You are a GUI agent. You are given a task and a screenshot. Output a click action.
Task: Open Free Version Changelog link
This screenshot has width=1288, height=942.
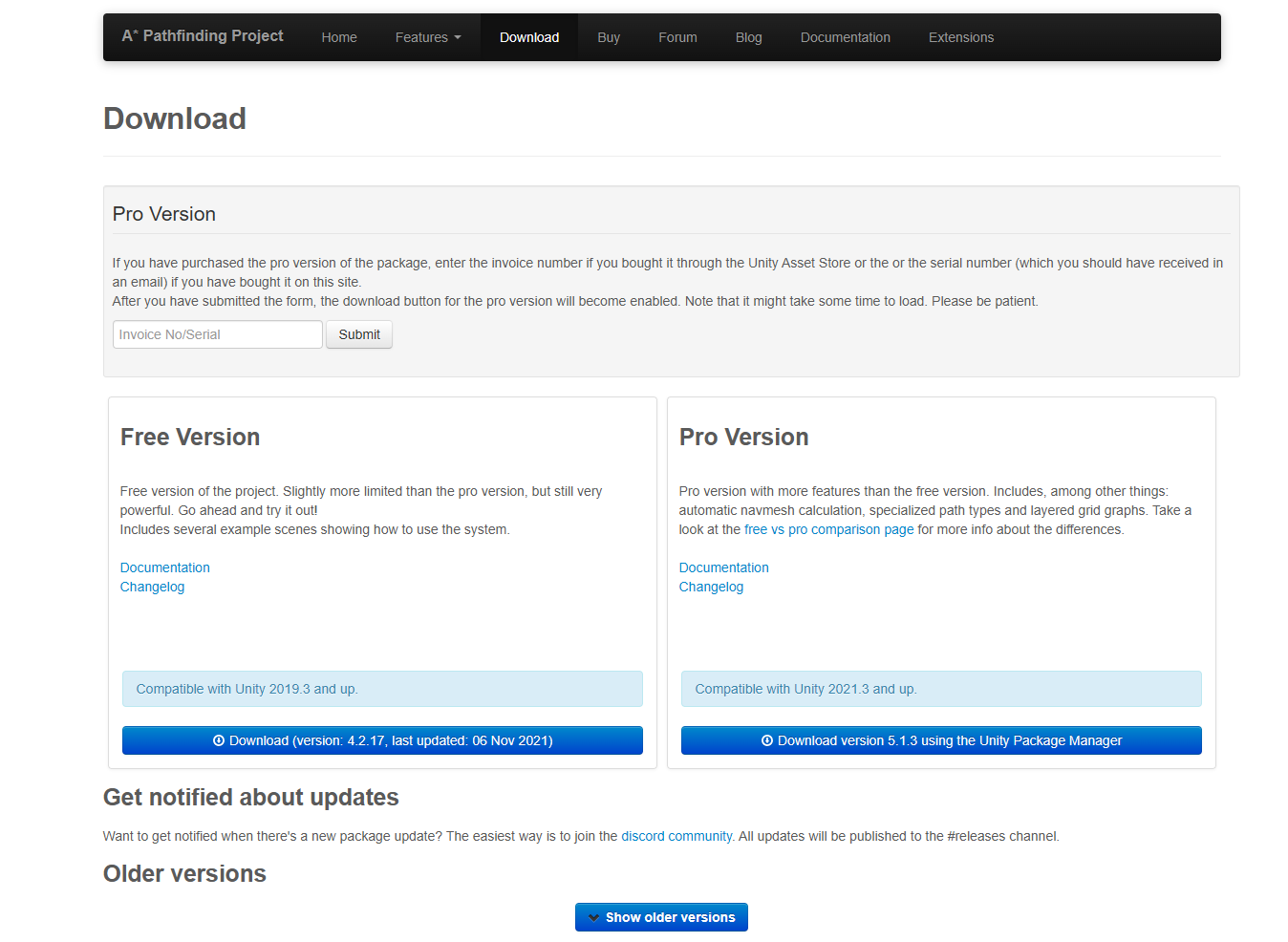pyautogui.click(x=153, y=587)
